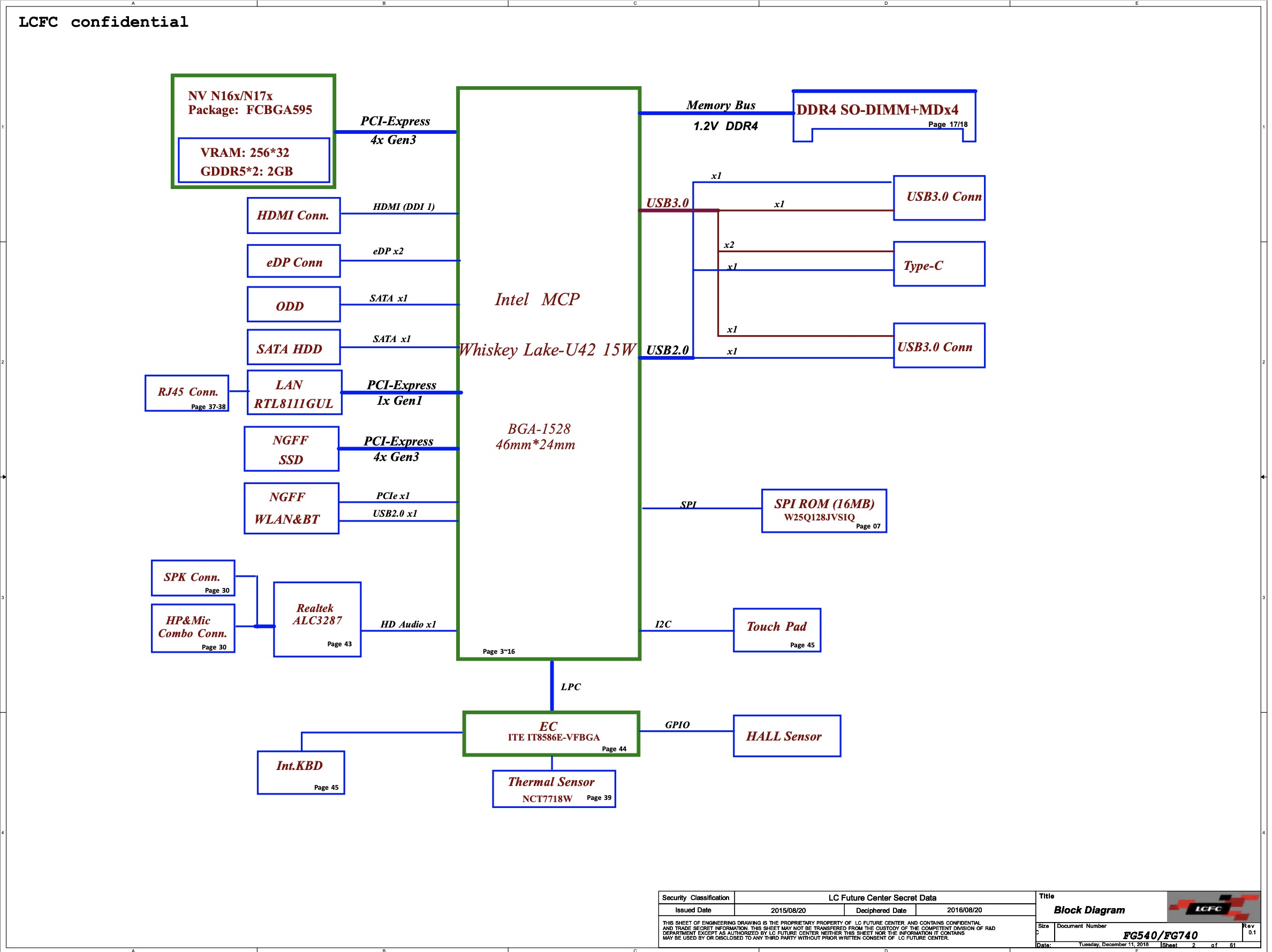Image resolution: width=1272 pixels, height=952 pixels.
Task: Click the "GPIO" label
Action: 677,725
